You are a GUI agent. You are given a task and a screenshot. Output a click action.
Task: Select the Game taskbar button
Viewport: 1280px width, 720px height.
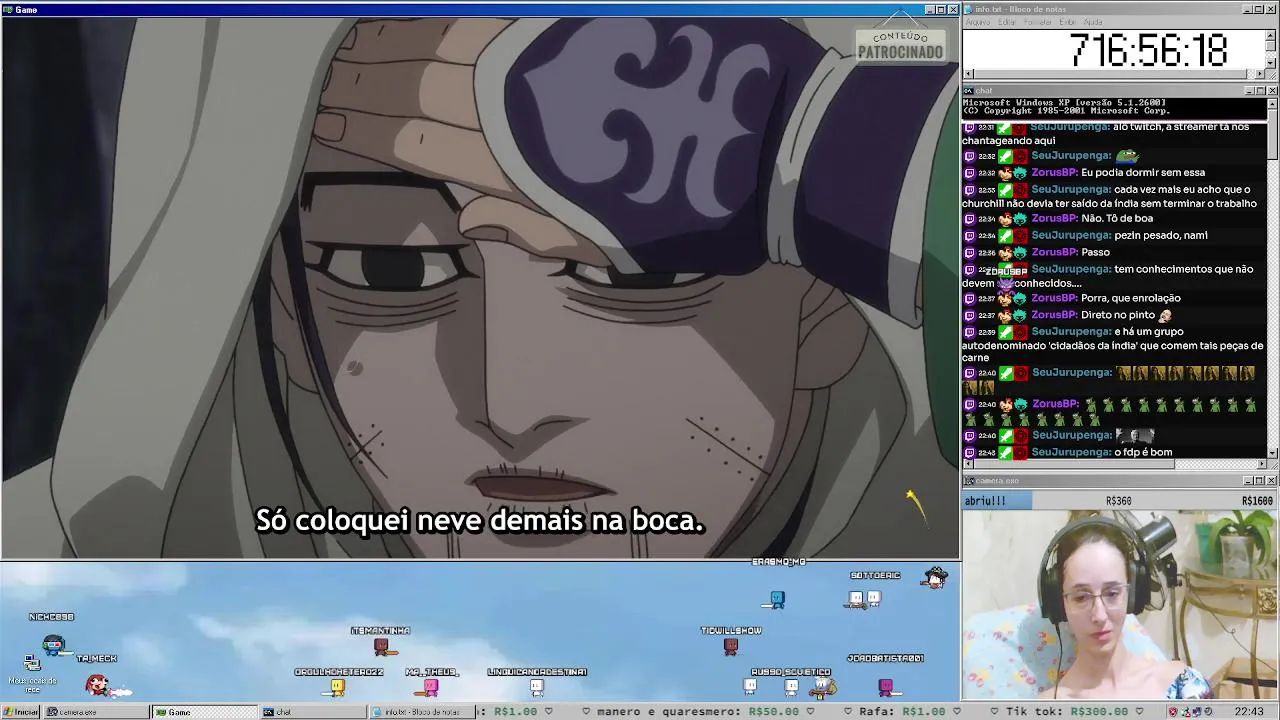[204, 712]
